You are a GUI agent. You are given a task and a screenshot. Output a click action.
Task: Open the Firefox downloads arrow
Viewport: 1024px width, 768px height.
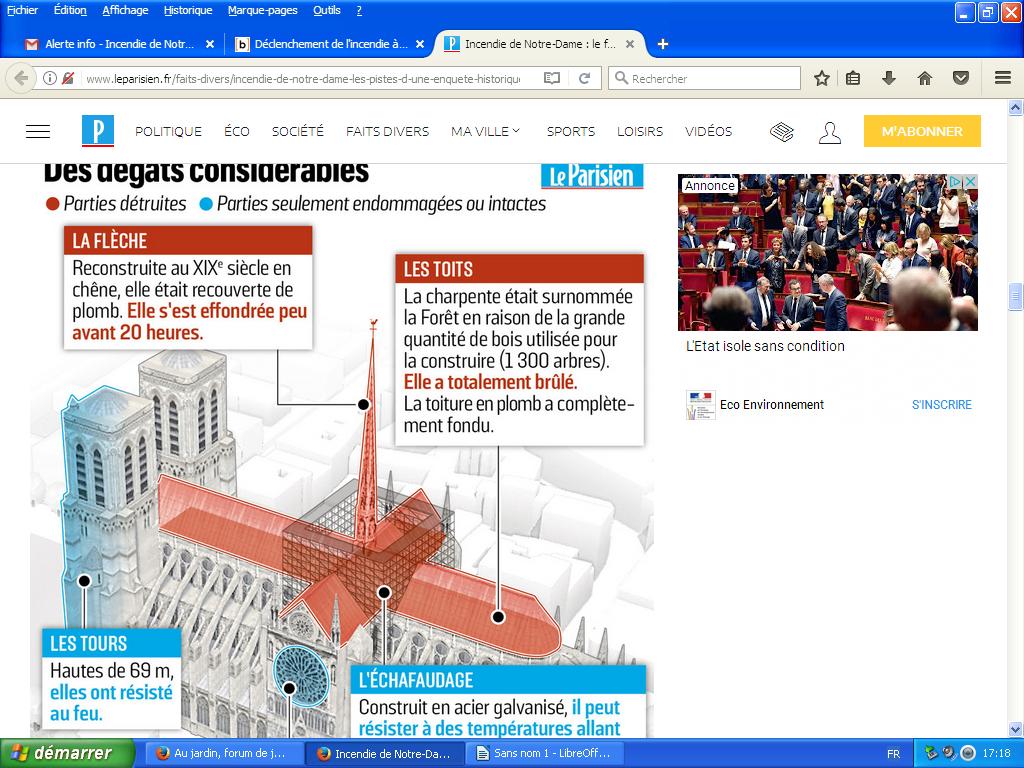pyautogui.click(x=888, y=78)
